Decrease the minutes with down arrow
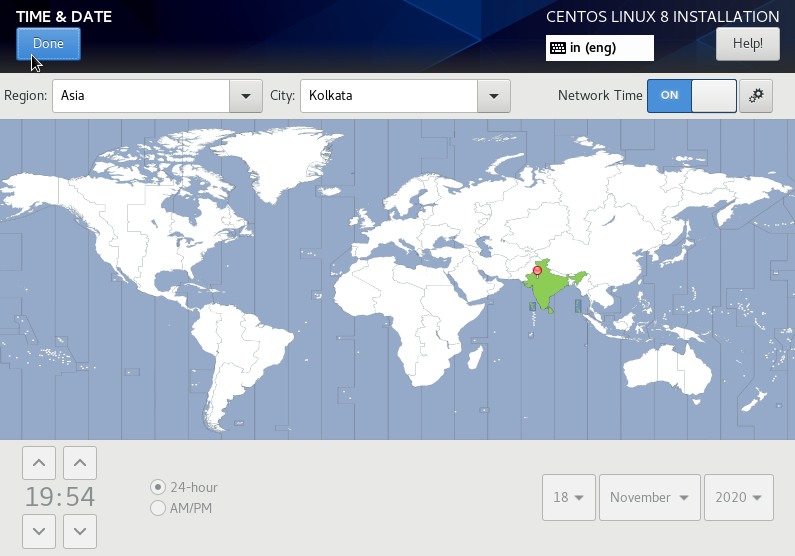 tap(80, 531)
